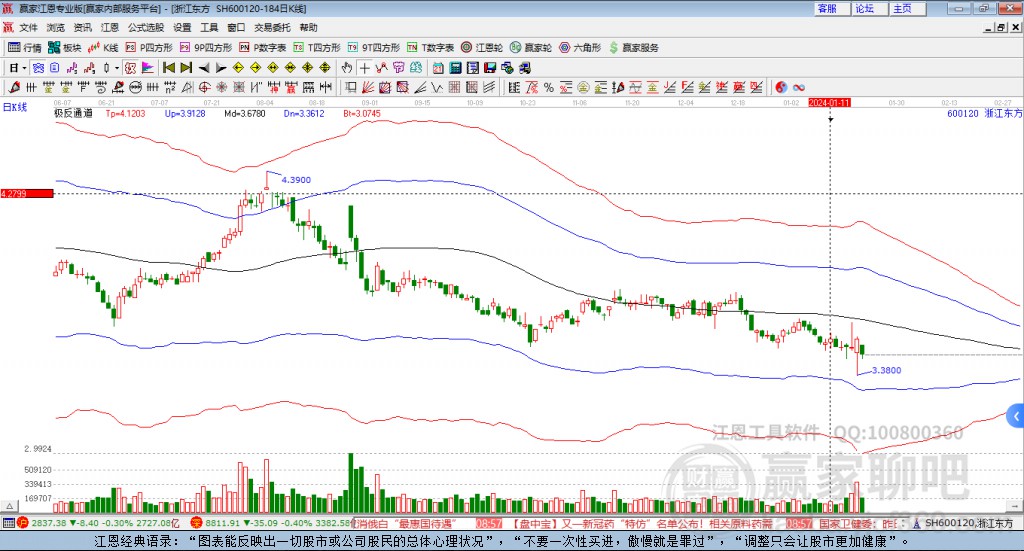Toggle the 权 adjusted-price button
The image size is (1024, 551).
click(131, 68)
